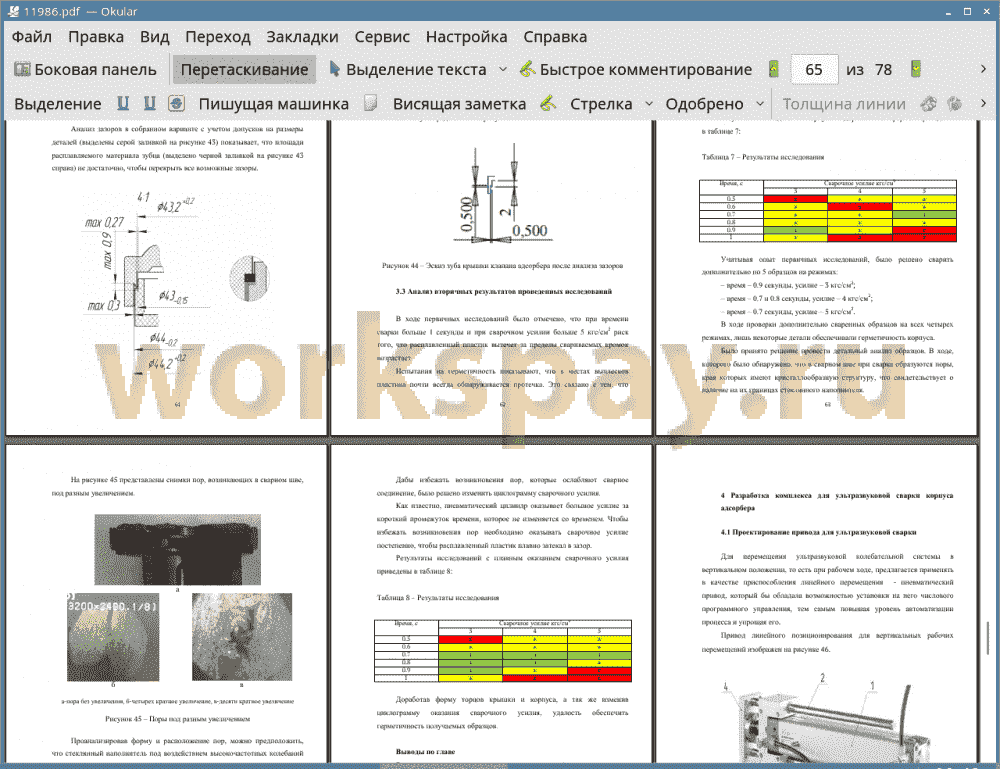Screen dimensions: 1000x769
Task: Select the first underline annotation icon
Action: pyautogui.click(x=123, y=103)
